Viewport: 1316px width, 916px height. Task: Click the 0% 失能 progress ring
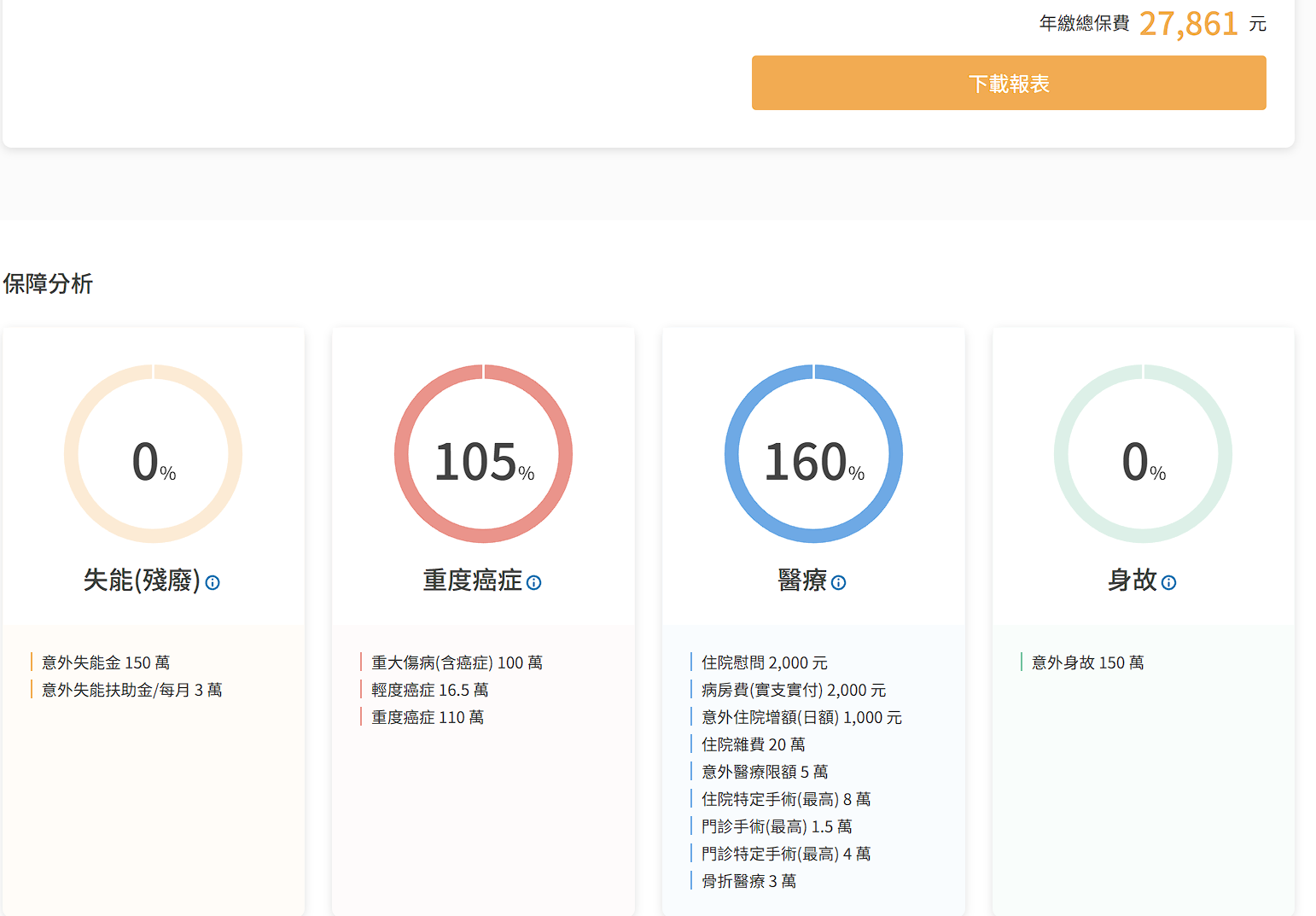[x=154, y=454]
